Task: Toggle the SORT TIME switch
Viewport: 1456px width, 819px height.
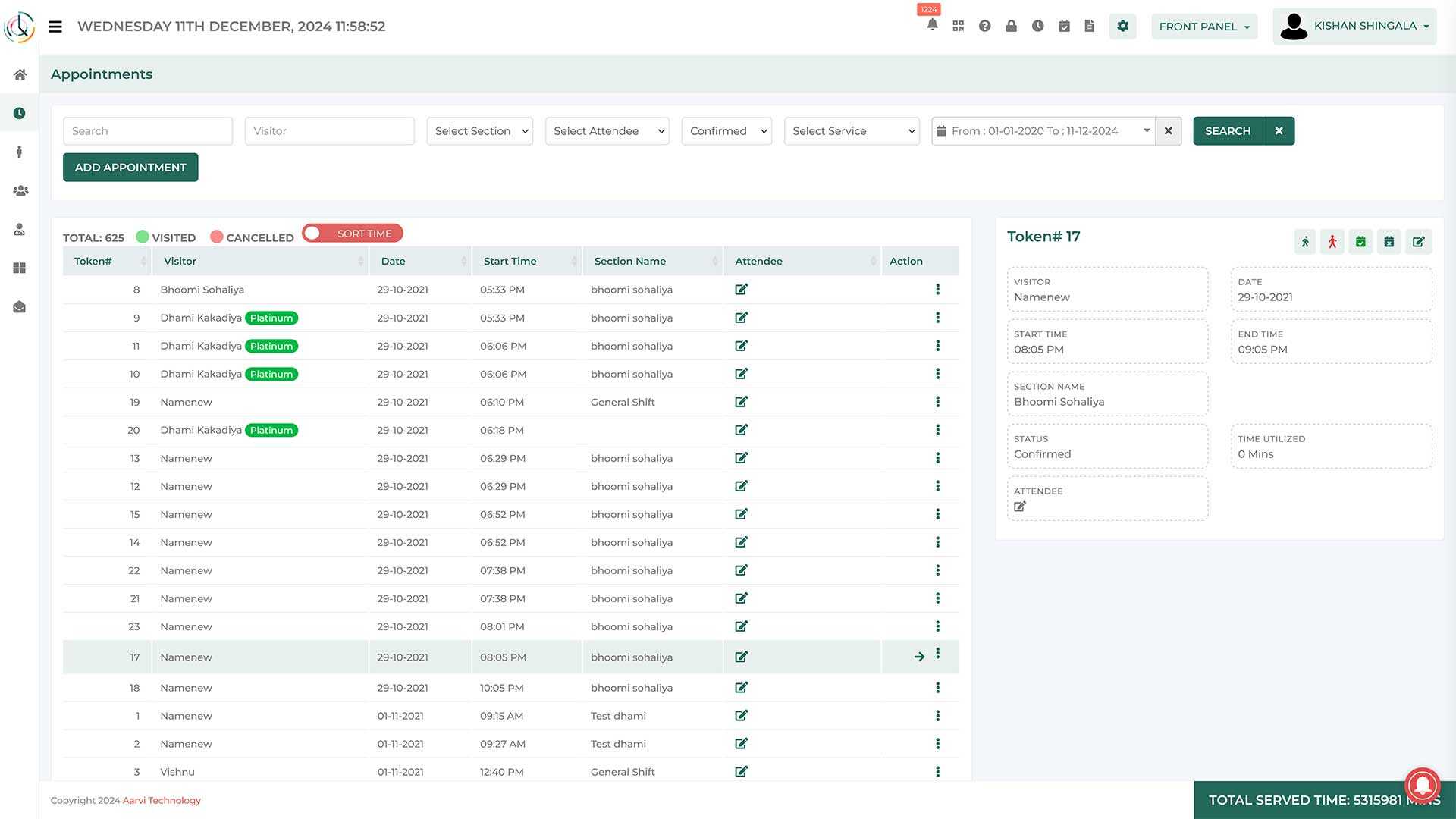Action: point(352,234)
